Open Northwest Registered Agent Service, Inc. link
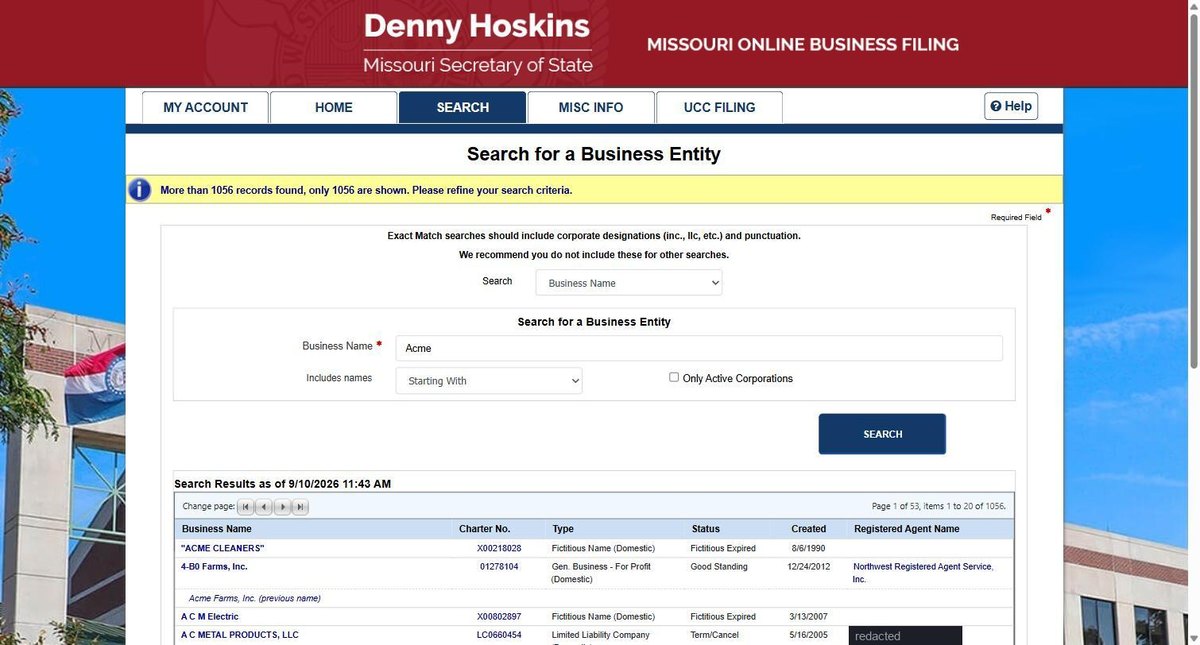The width and height of the screenshot is (1200, 645). [x=923, y=573]
